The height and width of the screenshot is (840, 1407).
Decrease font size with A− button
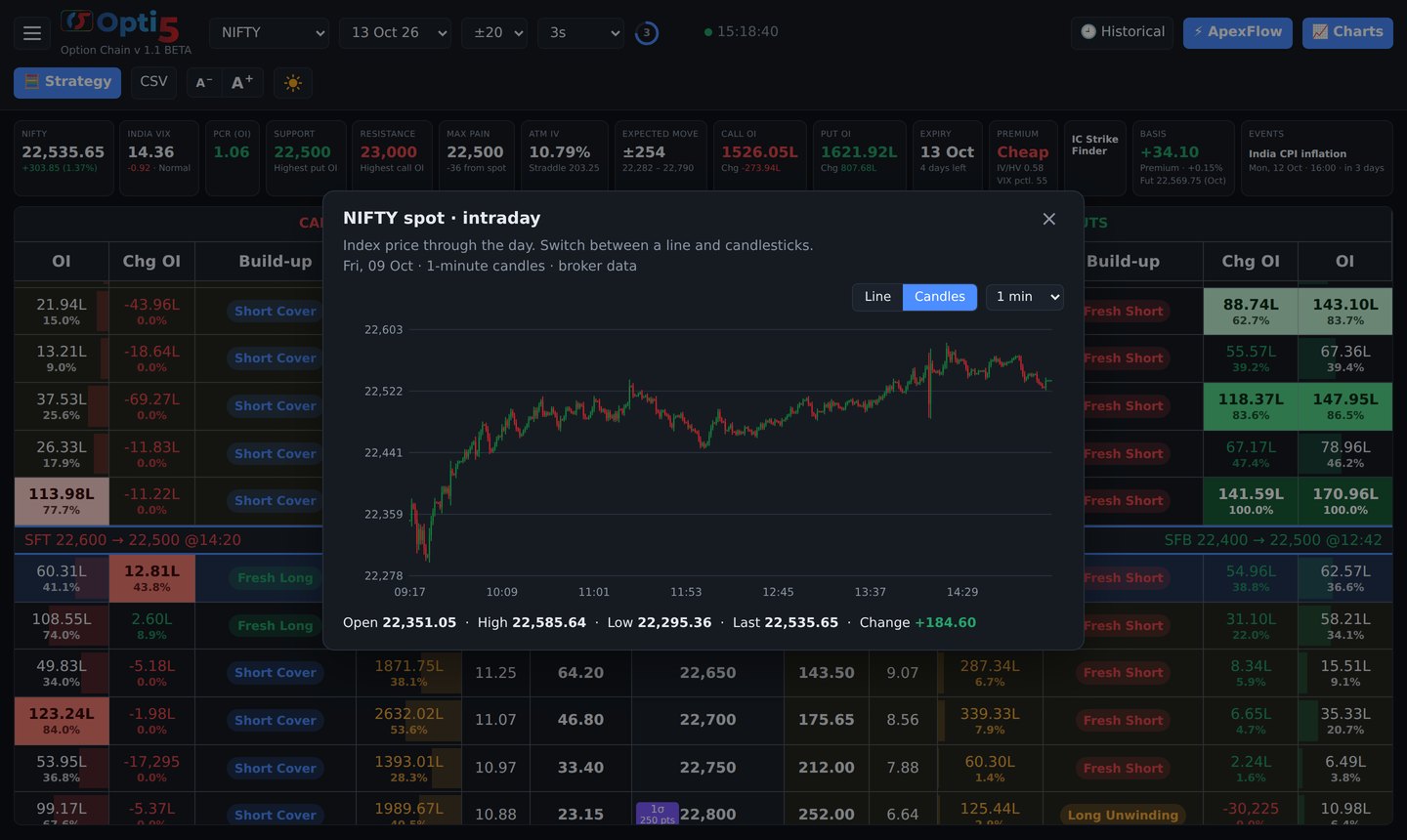click(203, 83)
